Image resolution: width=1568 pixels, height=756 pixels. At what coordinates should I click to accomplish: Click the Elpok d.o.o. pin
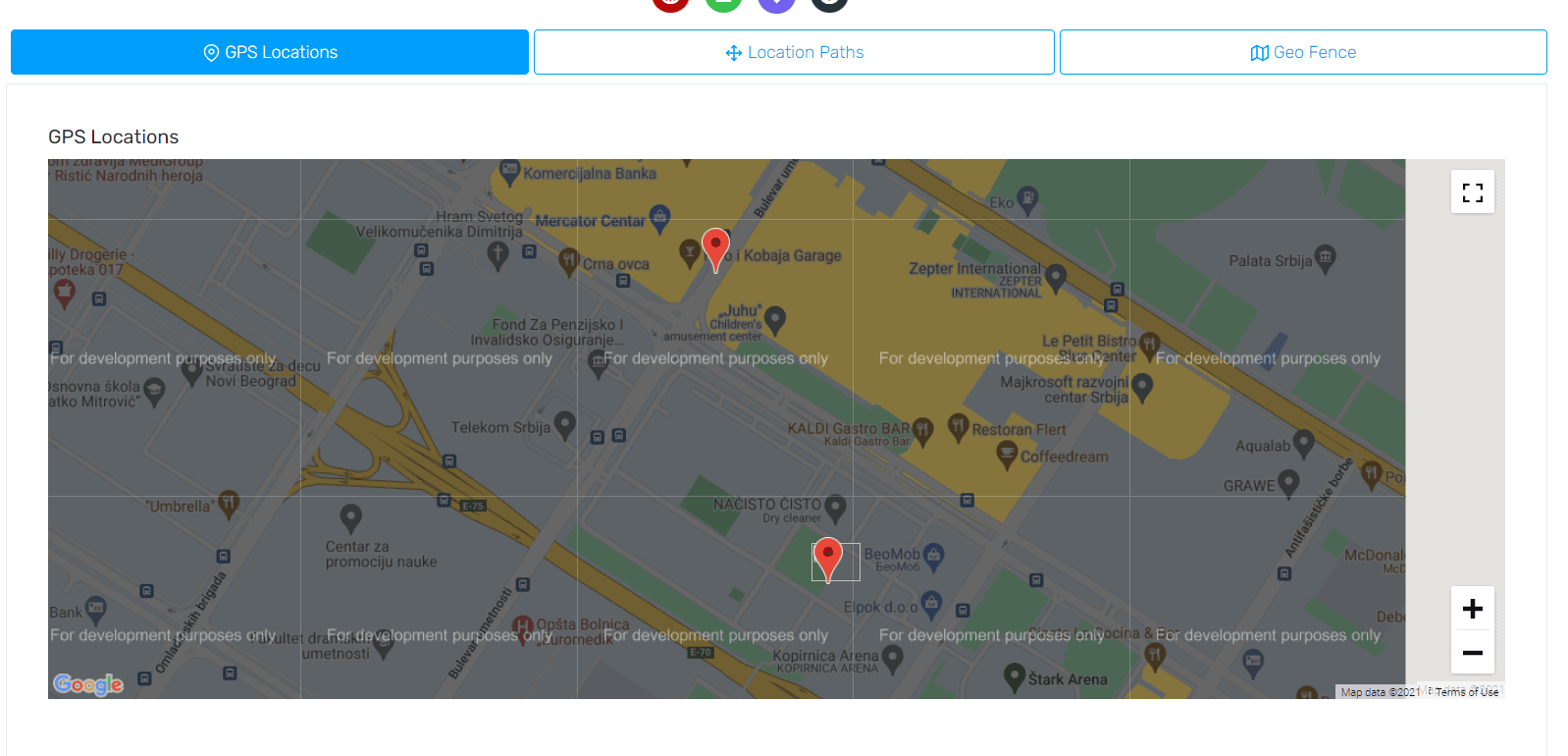coord(931,604)
